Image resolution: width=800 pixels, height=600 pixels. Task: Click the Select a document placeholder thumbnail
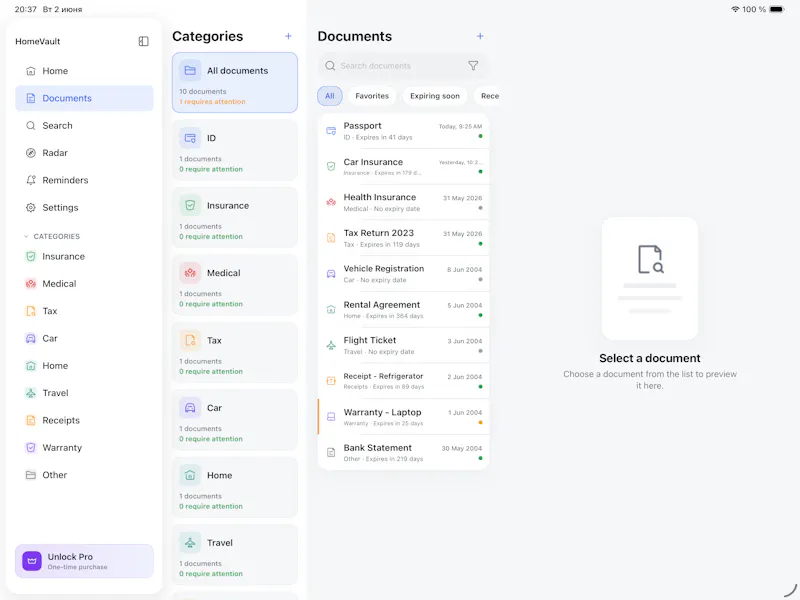click(x=649, y=279)
